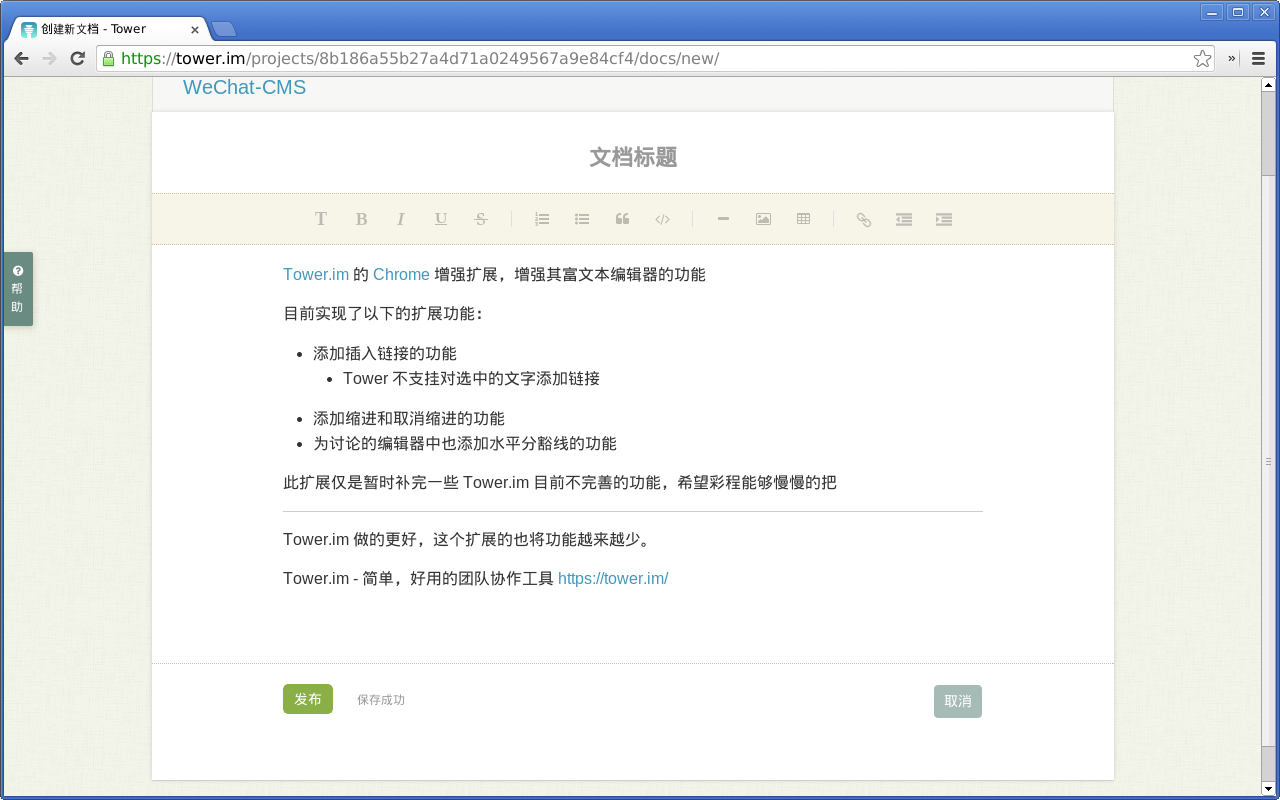Open a new browser tab
Image resolution: width=1280 pixels, height=800 pixels.
click(x=224, y=29)
